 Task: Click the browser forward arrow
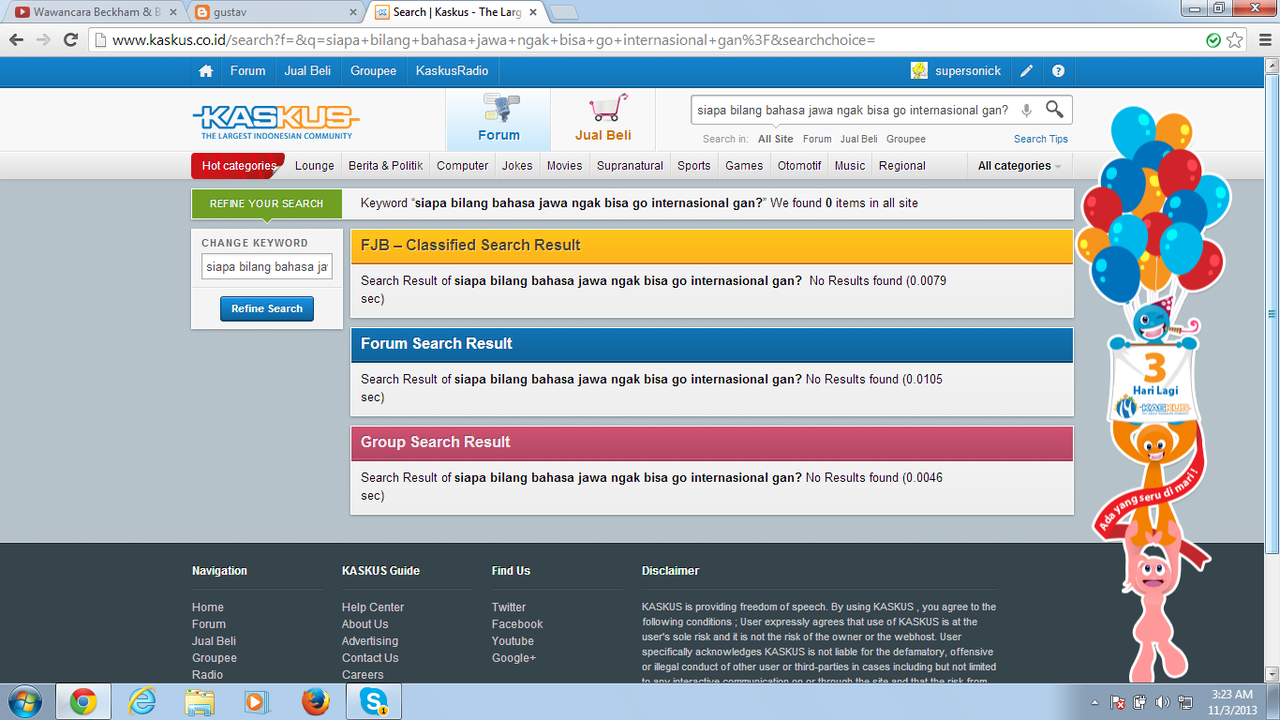[43, 40]
